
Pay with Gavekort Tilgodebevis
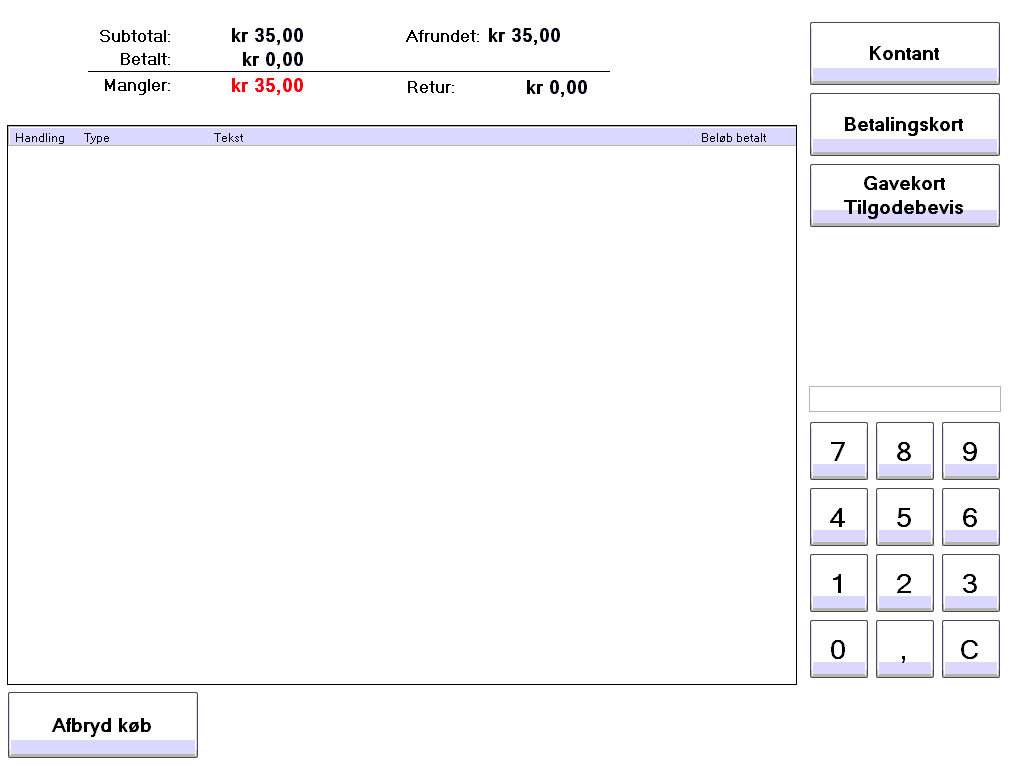pos(904,196)
